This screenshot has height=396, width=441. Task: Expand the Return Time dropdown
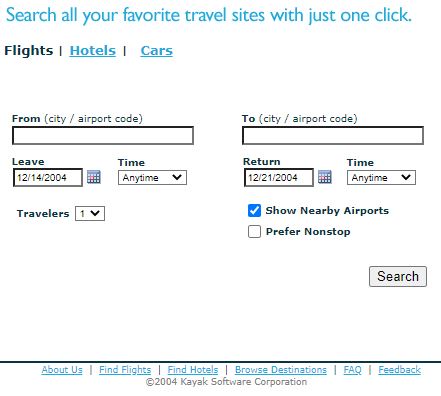click(x=381, y=178)
